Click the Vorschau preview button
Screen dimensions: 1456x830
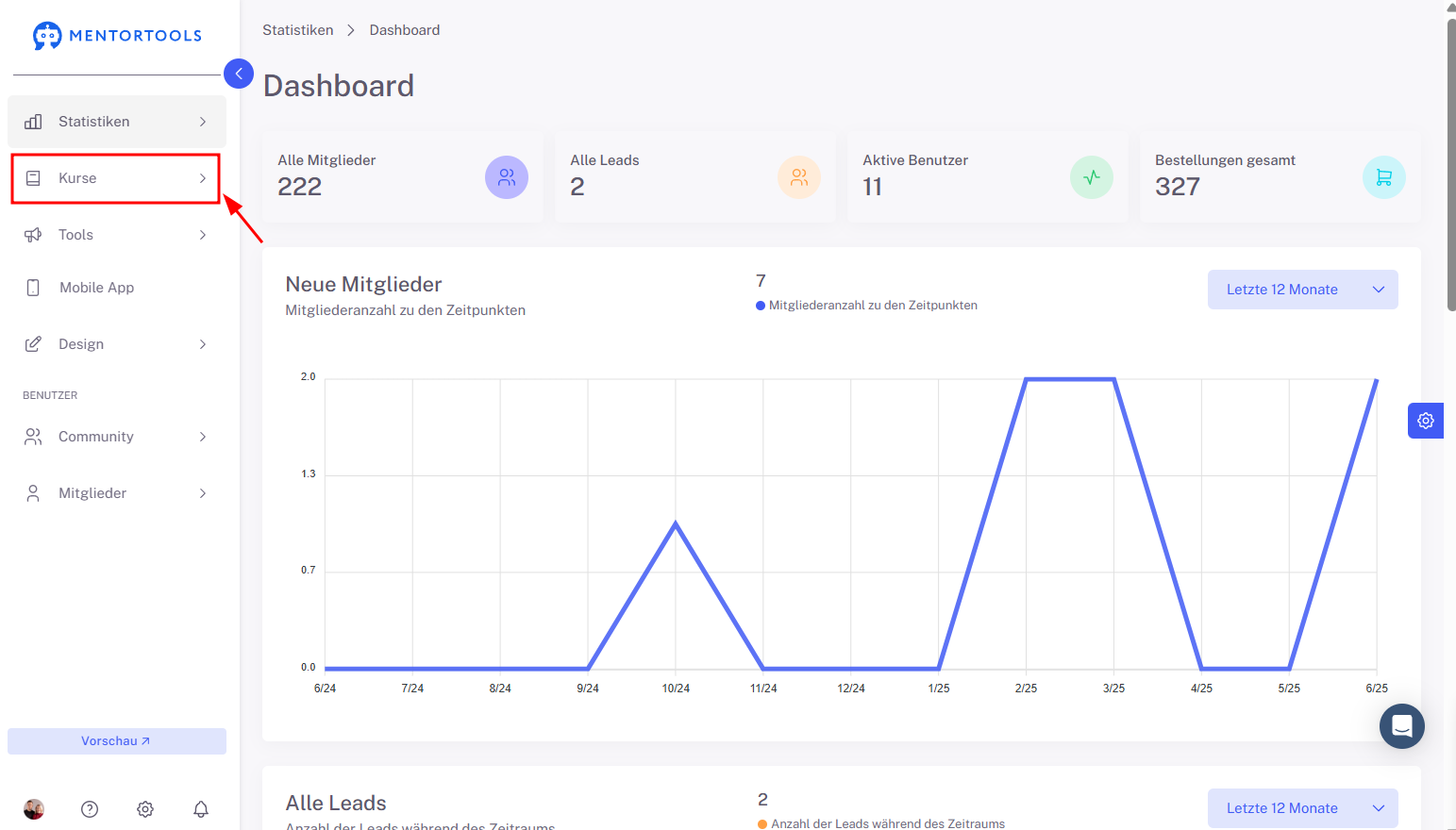(117, 741)
